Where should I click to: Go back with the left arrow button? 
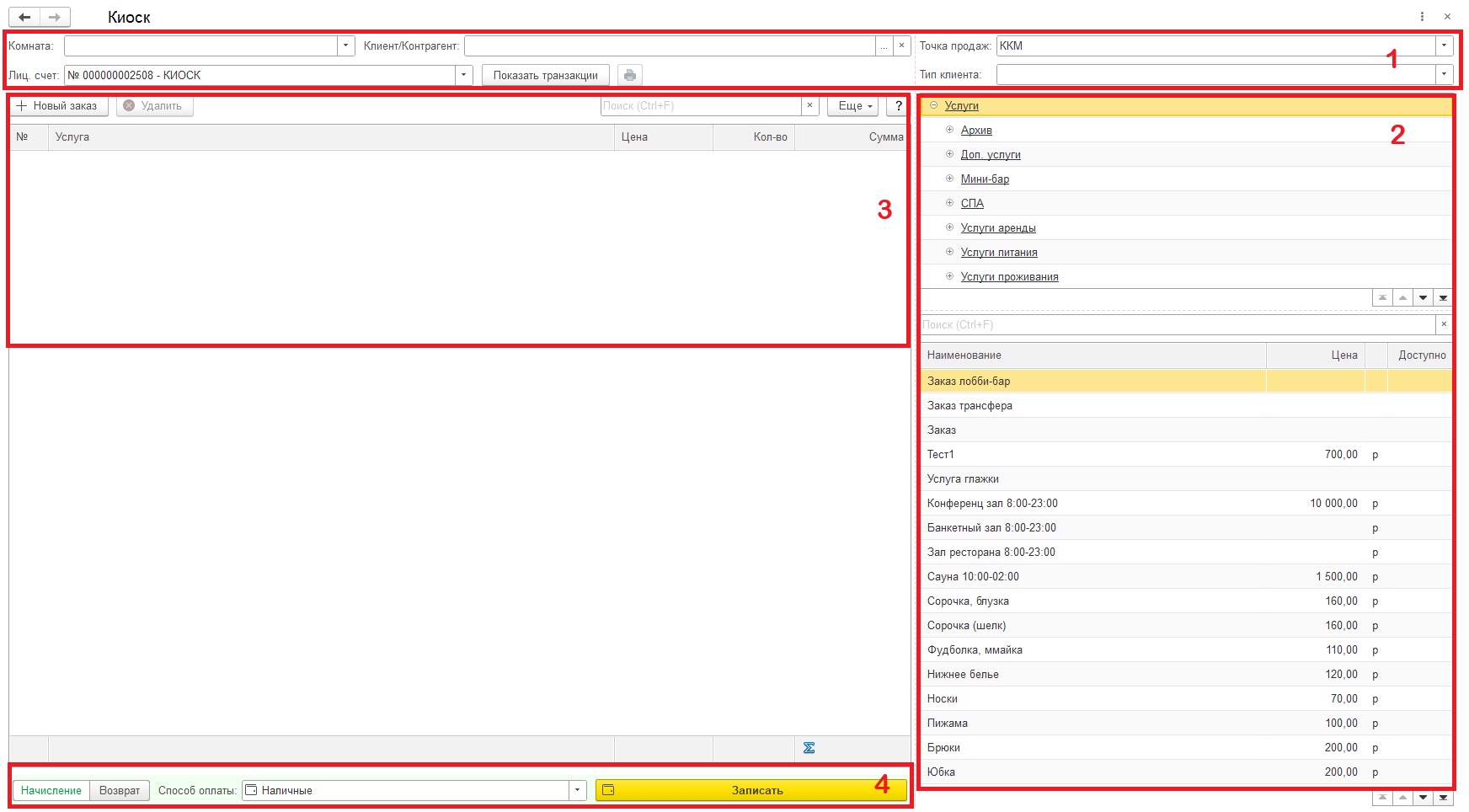pos(24,17)
